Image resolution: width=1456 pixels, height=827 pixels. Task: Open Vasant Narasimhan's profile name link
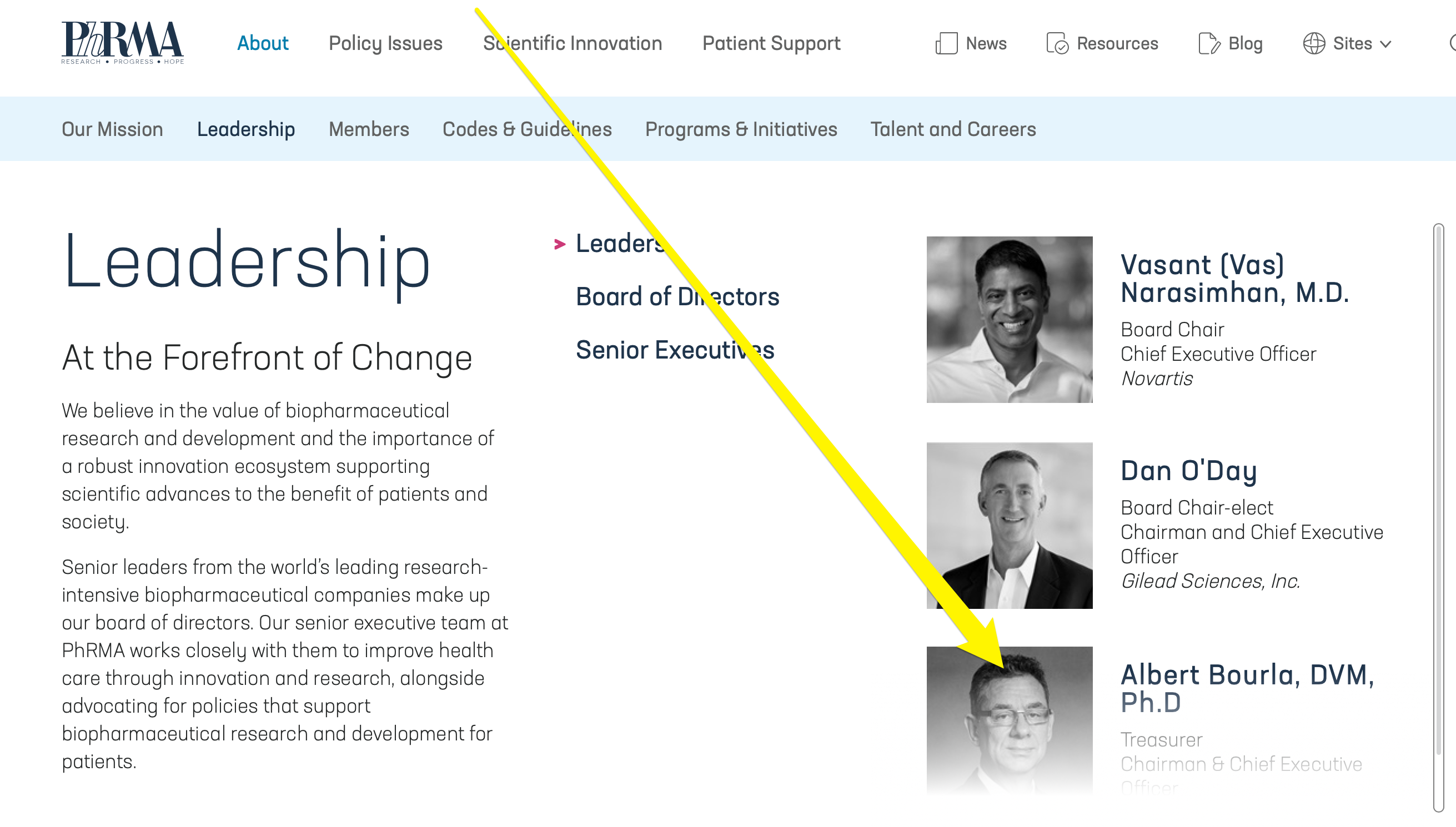coord(1234,279)
